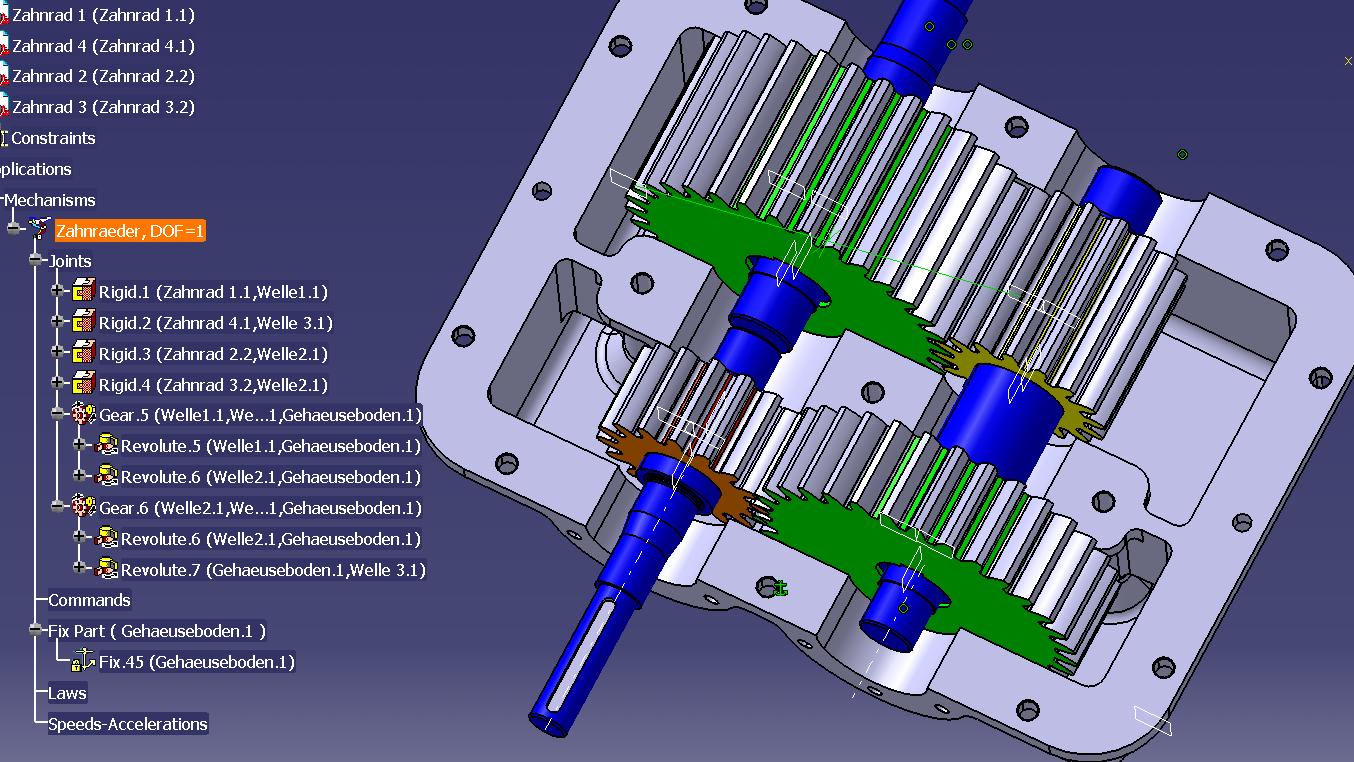Expand the Rigid.4 joint node
This screenshot has width=1354, height=762.
[x=58, y=384]
